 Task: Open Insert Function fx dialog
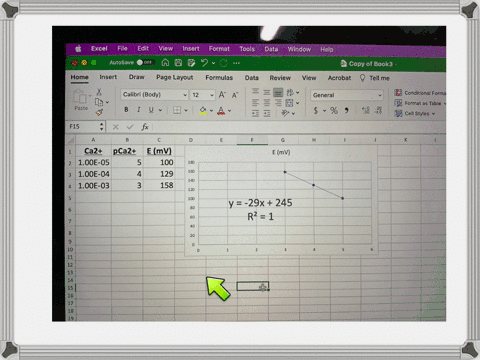click(145, 127)
